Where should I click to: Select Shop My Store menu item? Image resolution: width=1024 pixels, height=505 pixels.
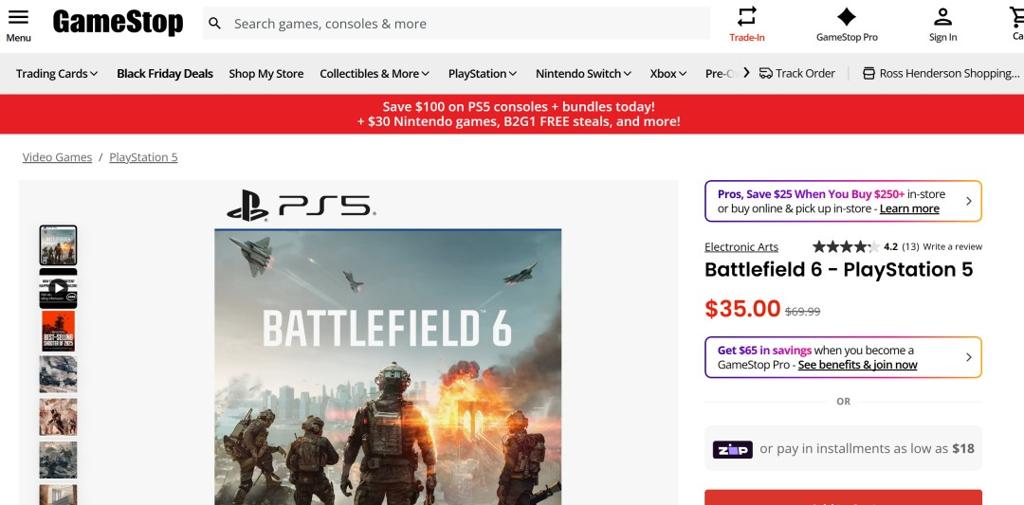(266, 73)
